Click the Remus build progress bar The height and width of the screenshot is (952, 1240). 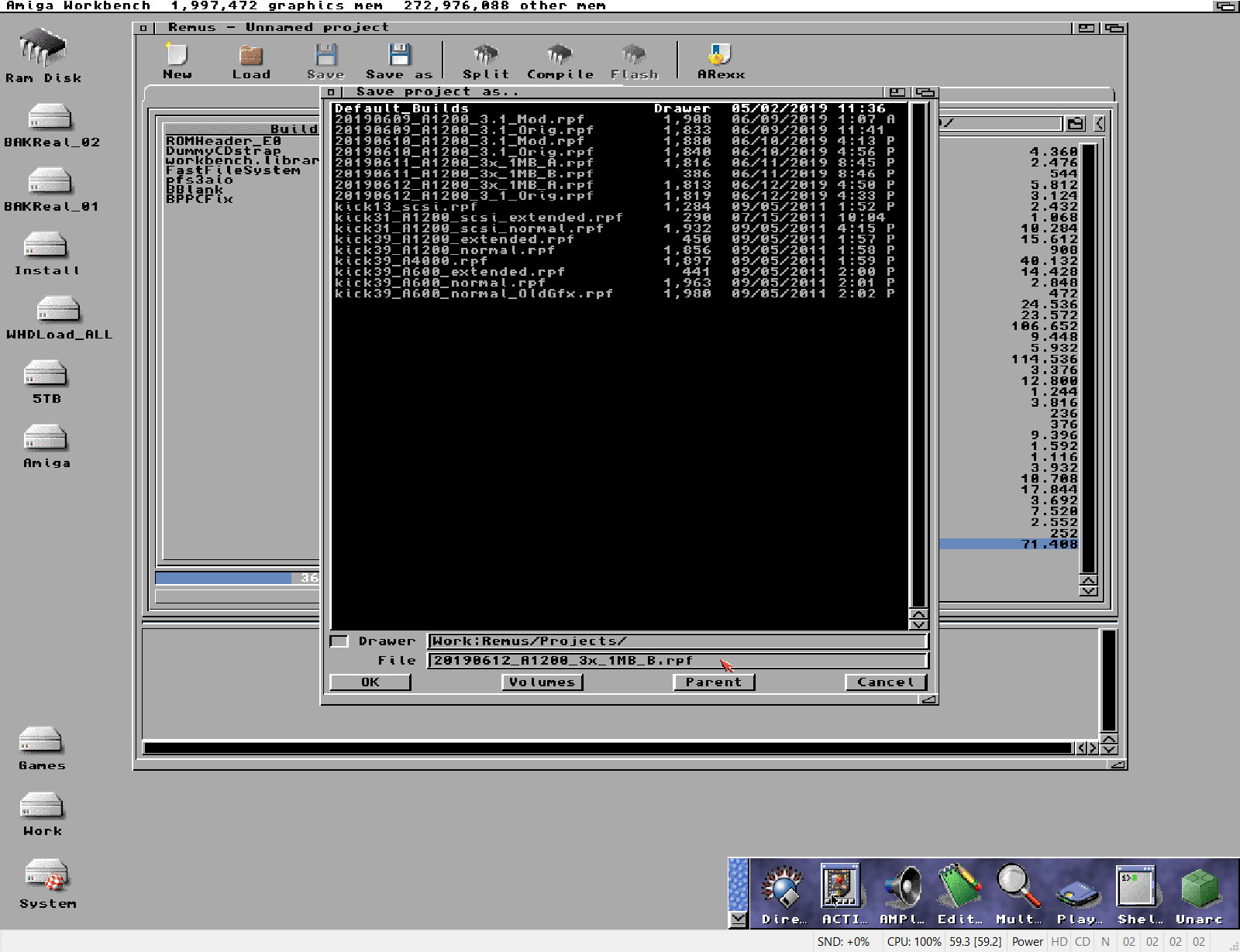(x=237, y=578)
